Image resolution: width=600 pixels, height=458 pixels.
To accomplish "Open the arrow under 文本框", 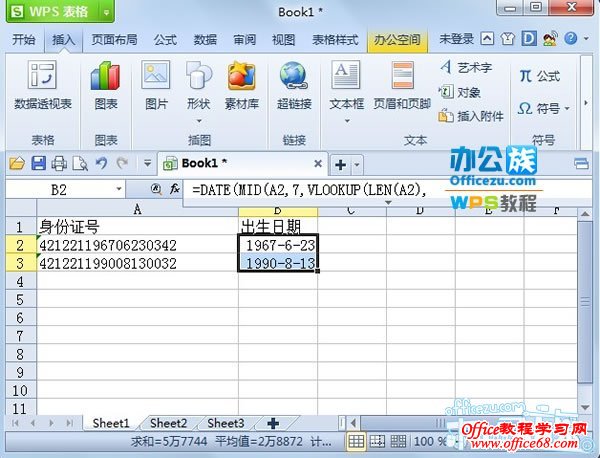I will coord(347,121).
